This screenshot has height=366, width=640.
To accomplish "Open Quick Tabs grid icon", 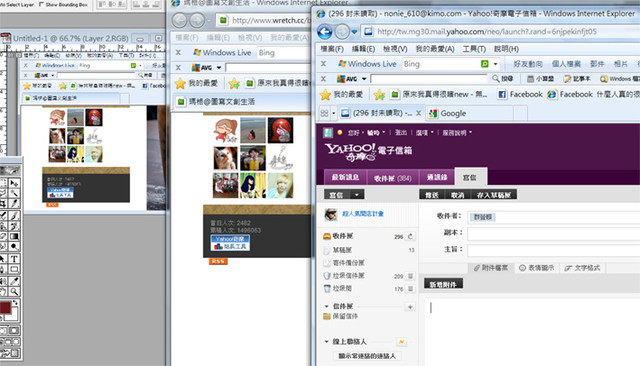I will [x=324, y=113].
